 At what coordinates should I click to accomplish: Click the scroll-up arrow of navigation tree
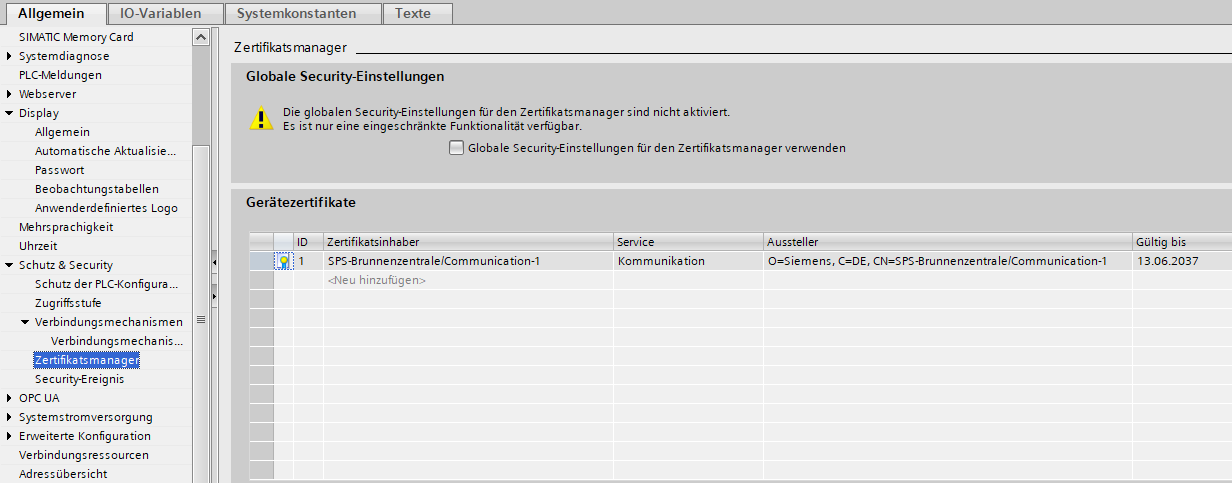point(201,38)
